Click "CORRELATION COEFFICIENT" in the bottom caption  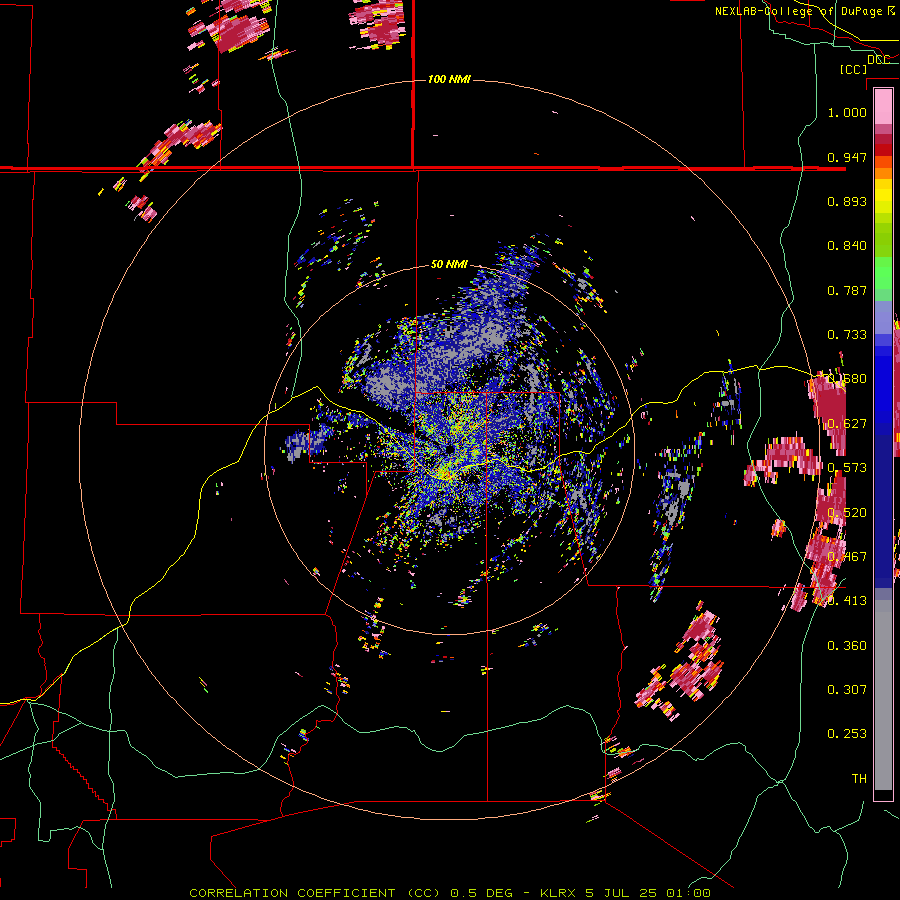292,893
